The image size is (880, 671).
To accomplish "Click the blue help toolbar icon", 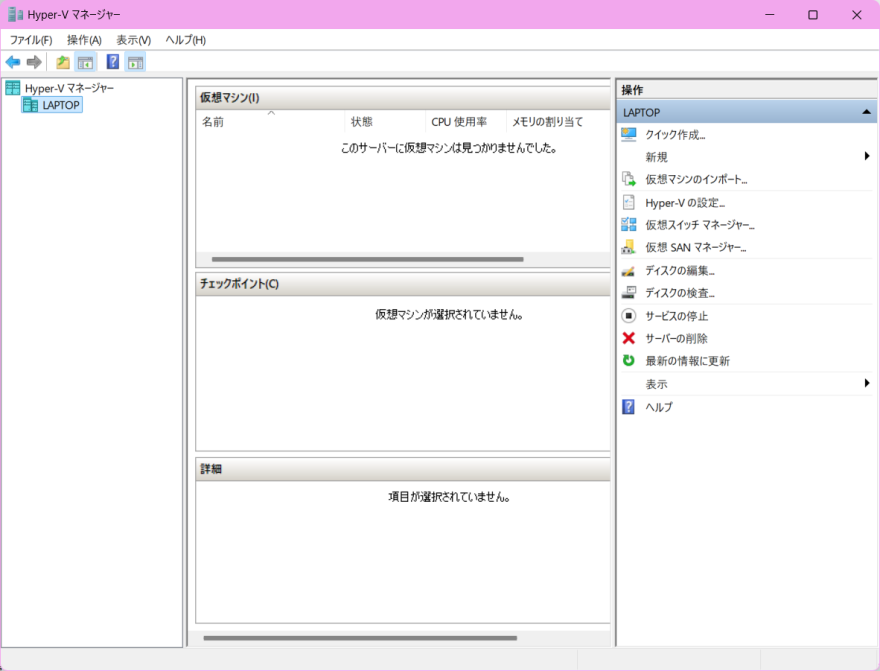I will click(113, 62).
